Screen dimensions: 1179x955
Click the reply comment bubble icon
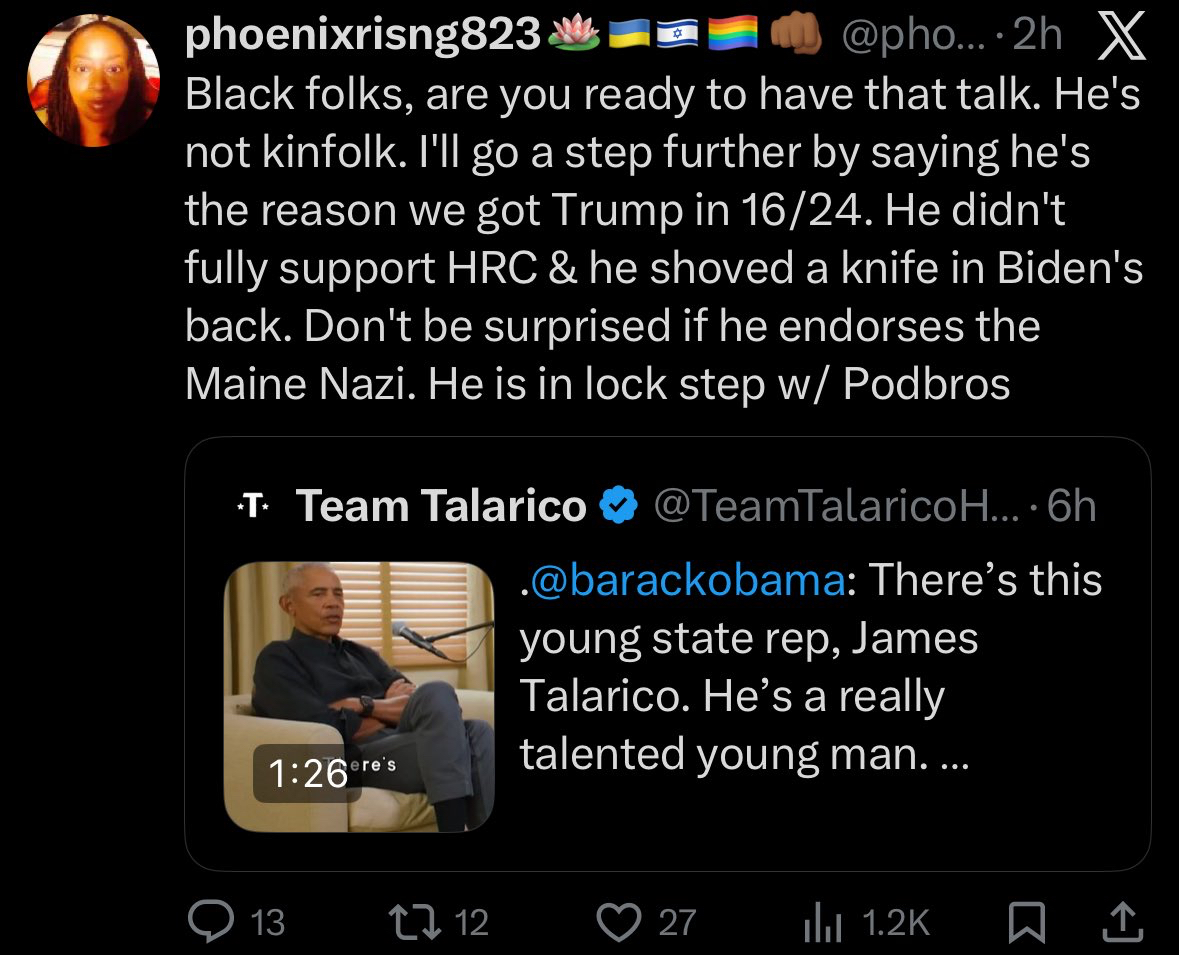211,921
